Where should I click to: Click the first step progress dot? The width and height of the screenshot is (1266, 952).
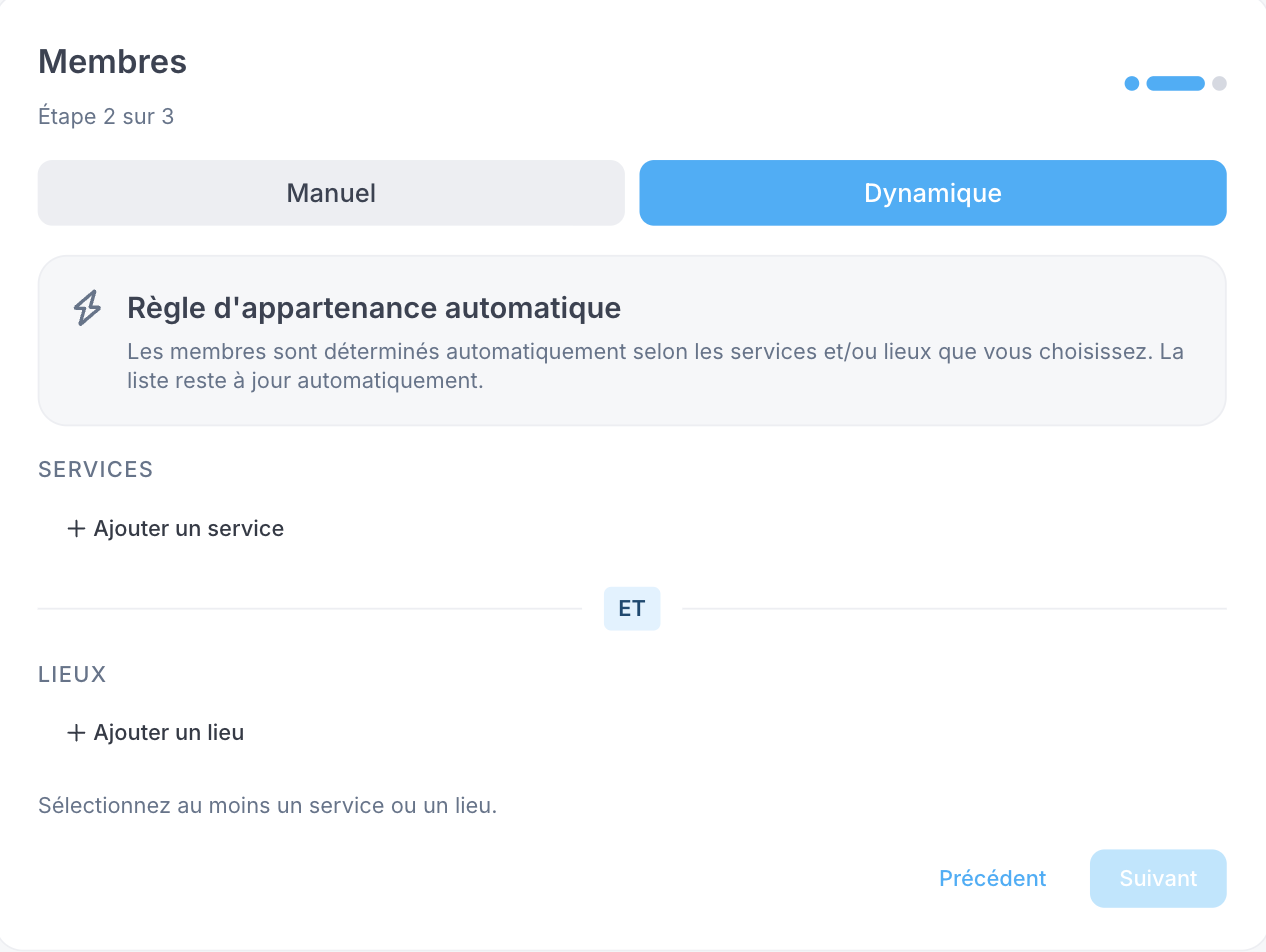tap(1132, 84)
